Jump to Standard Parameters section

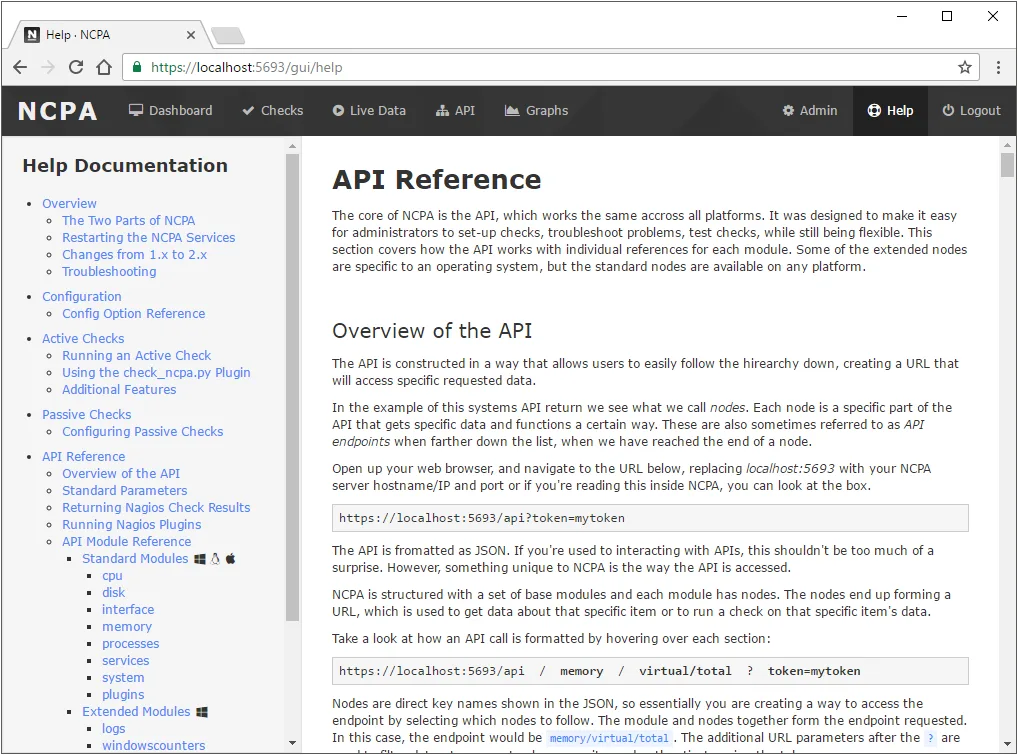125,491
